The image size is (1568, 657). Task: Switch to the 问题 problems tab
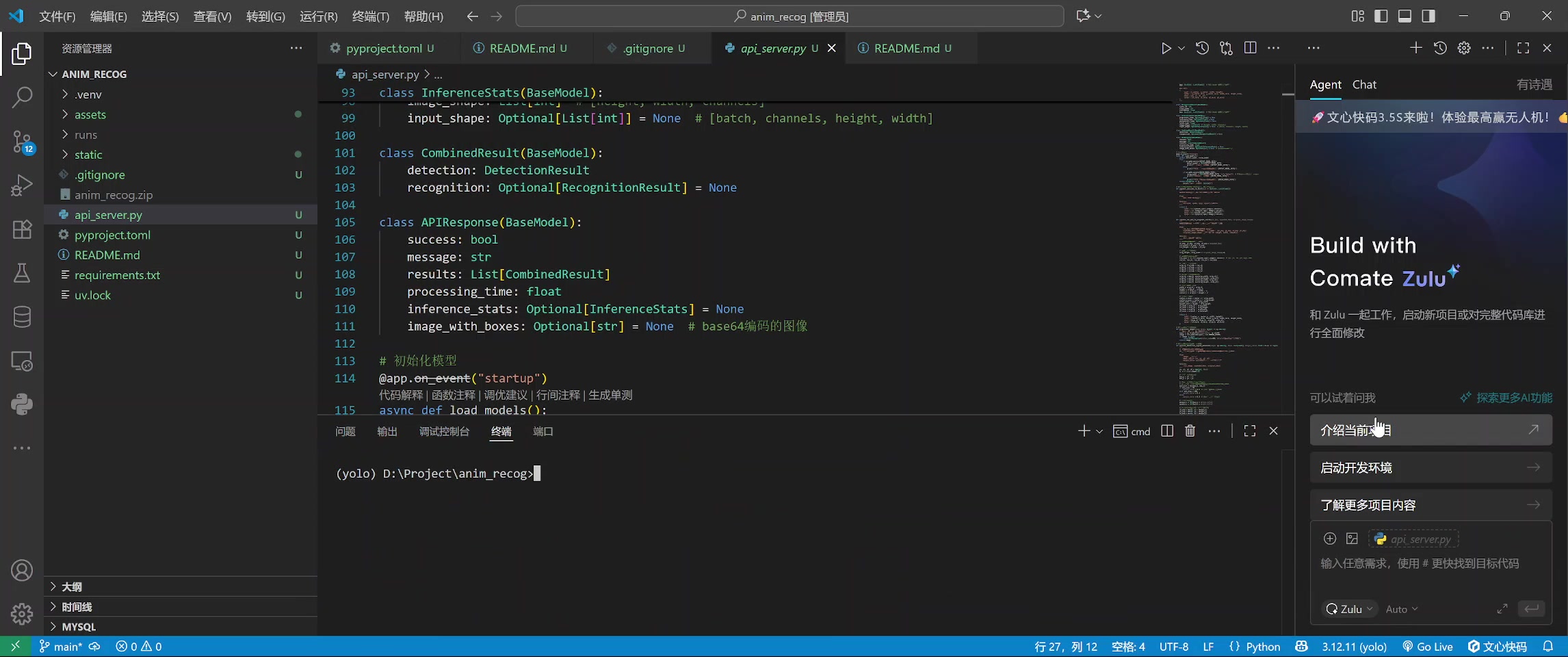point(345,431)
